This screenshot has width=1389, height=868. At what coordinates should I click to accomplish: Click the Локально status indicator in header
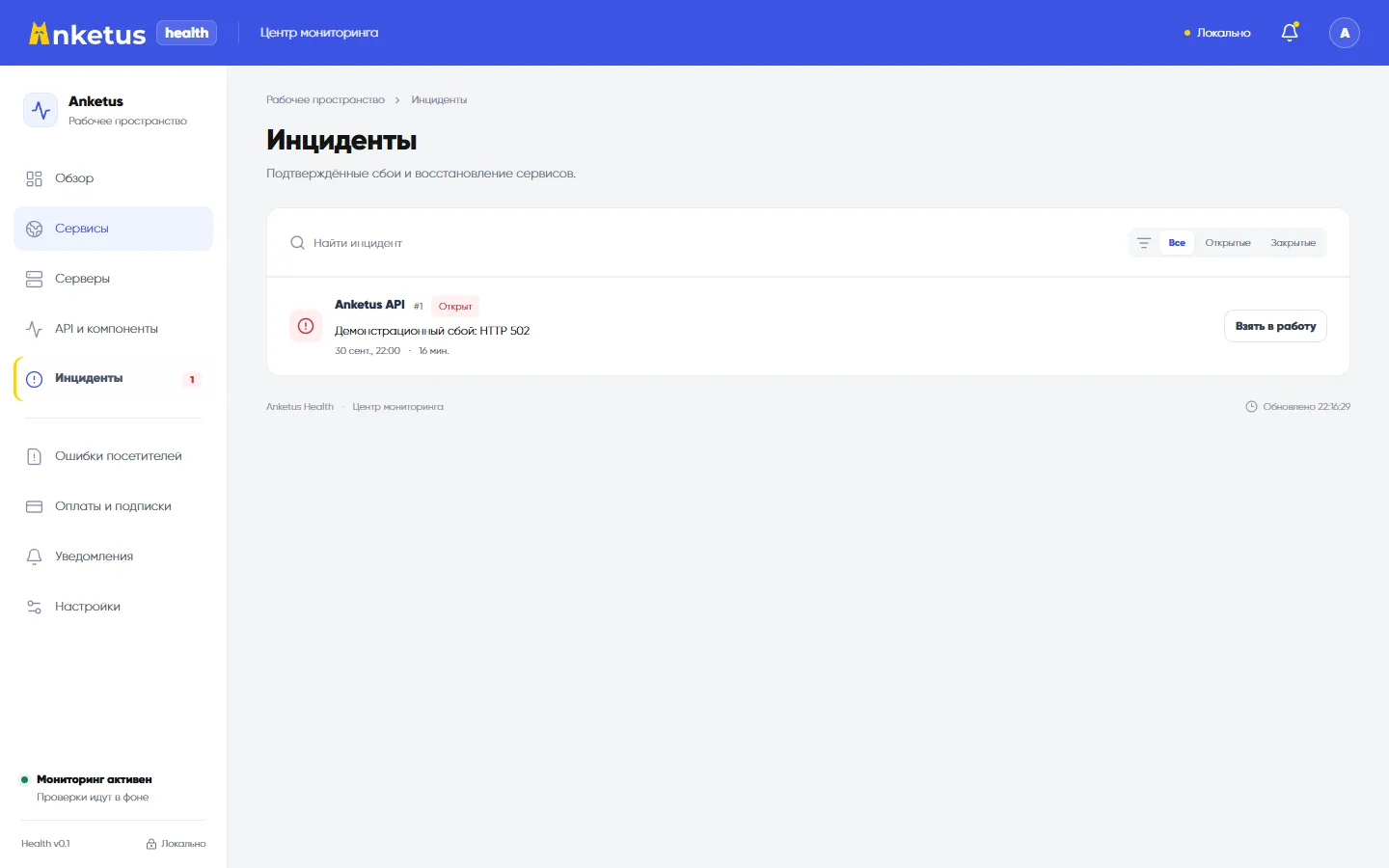1217,33
